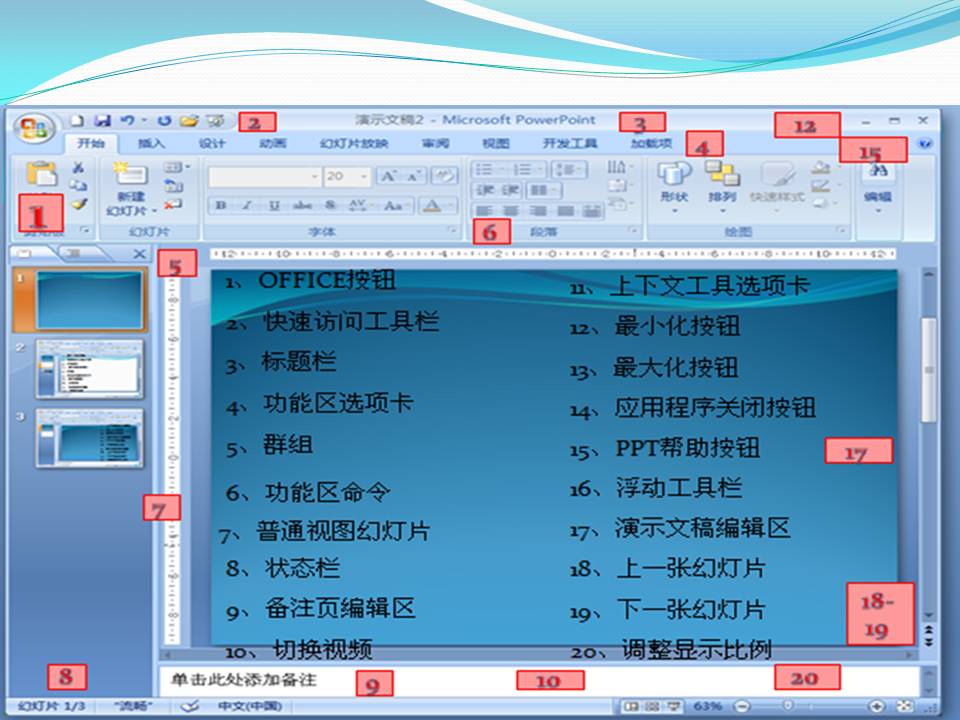
Task: Open the line spacing dropdown
Action: tap(569, 170)
